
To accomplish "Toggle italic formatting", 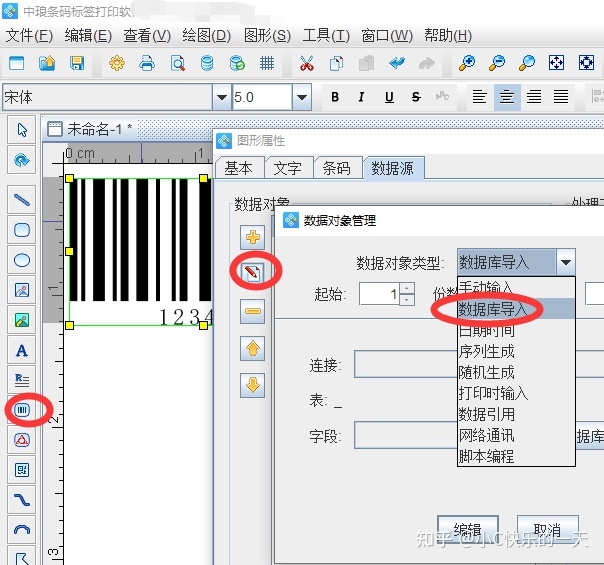I will 361,97.
